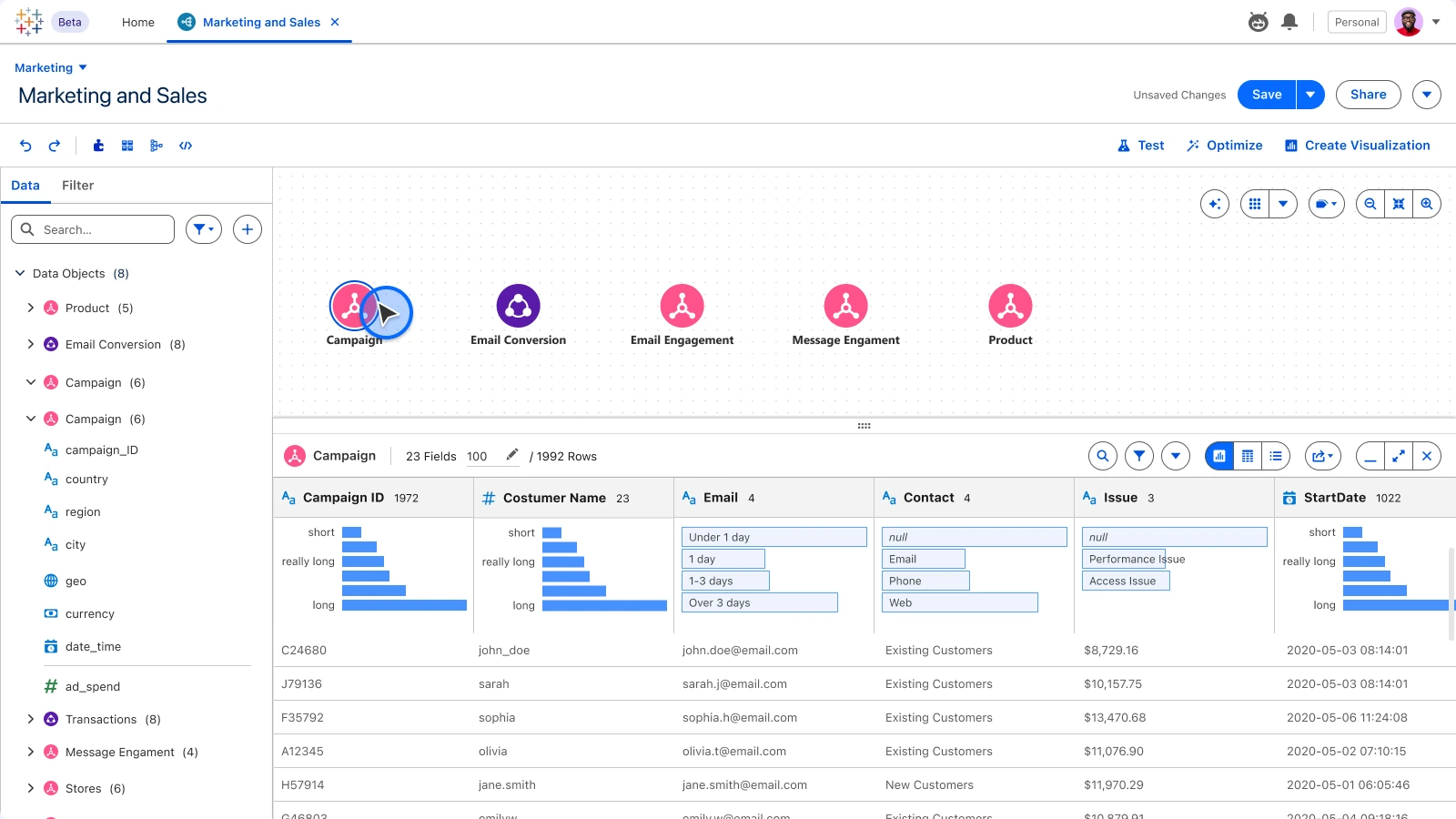Toggle the grid dots canvas button

point(1255,204)
